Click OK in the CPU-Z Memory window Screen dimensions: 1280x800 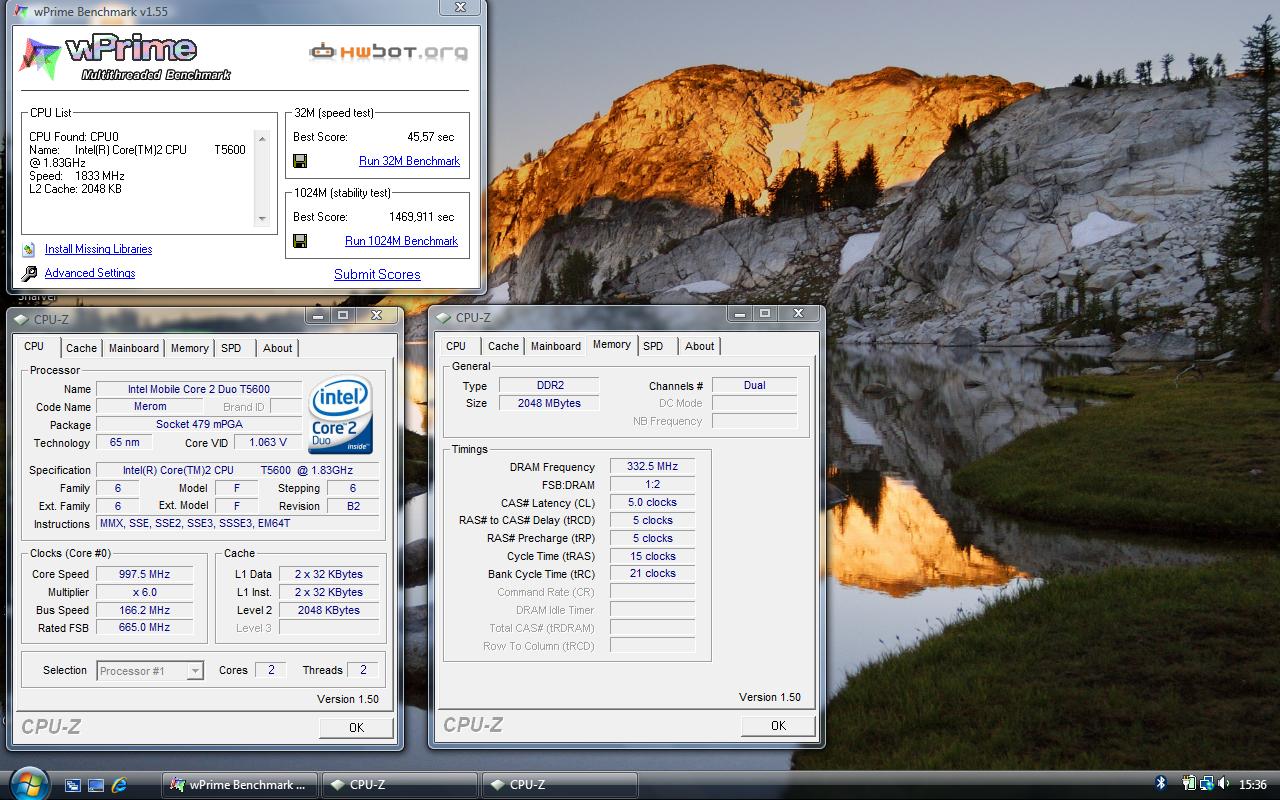[x=778, y=725]
